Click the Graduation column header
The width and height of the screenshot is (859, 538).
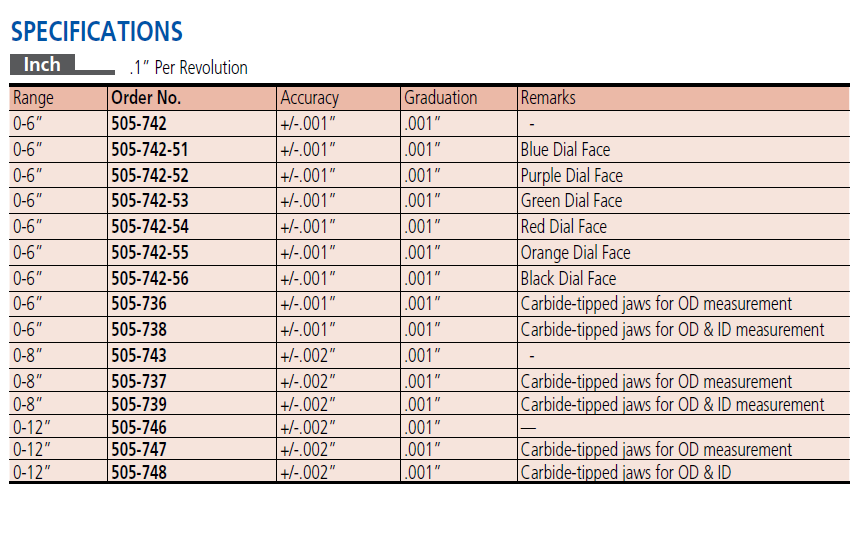pyautogui.click(x=440, y=98)
